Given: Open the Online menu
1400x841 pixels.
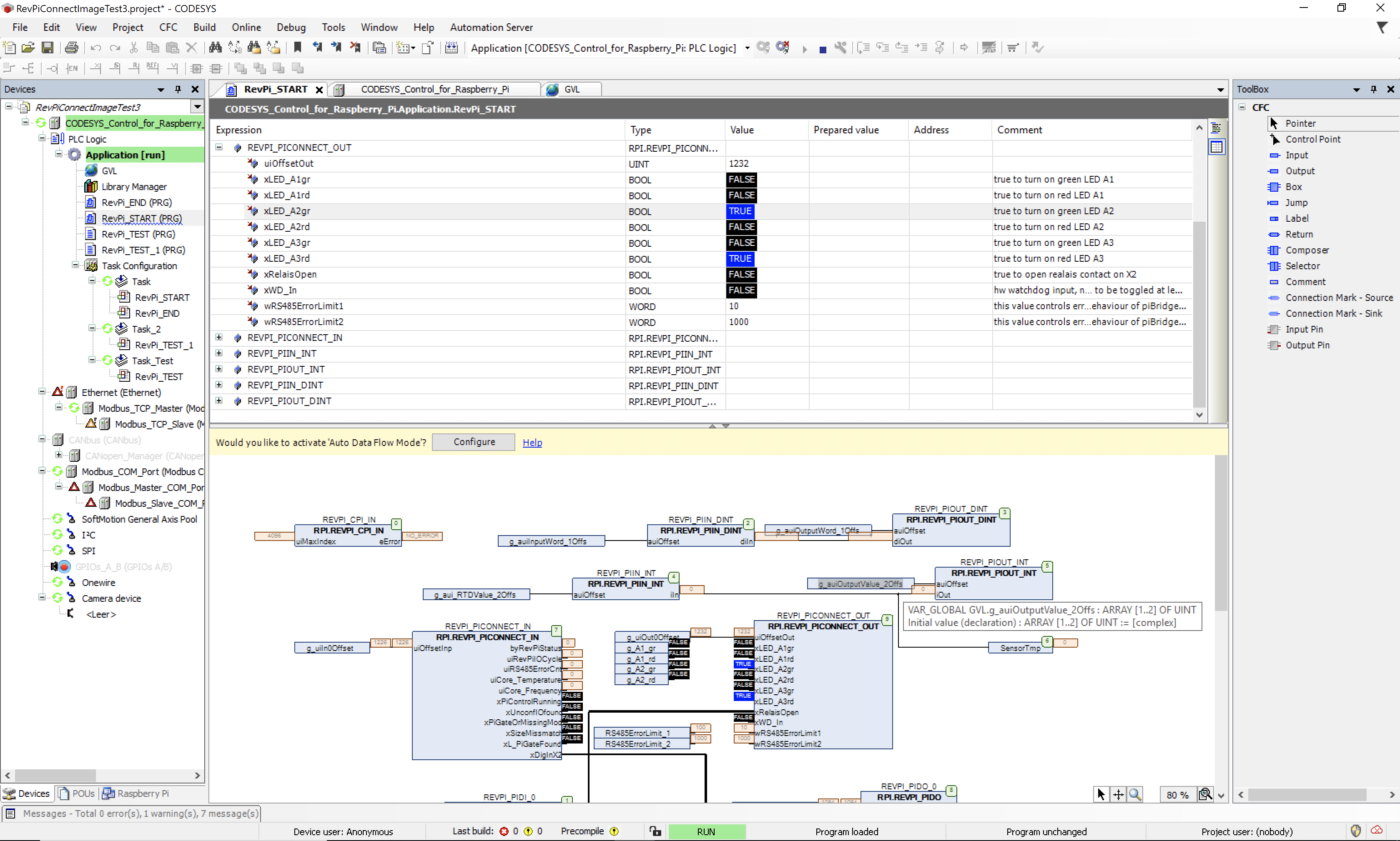Looking at the screenshot, I should tap(246, 27).
